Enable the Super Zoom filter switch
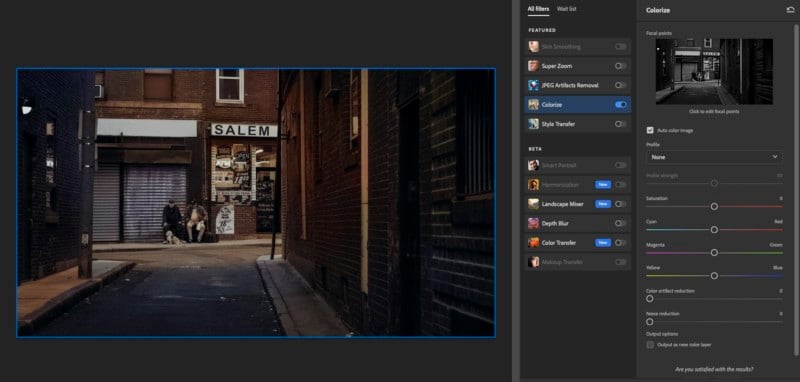800x382 pixels. [620, 66]
